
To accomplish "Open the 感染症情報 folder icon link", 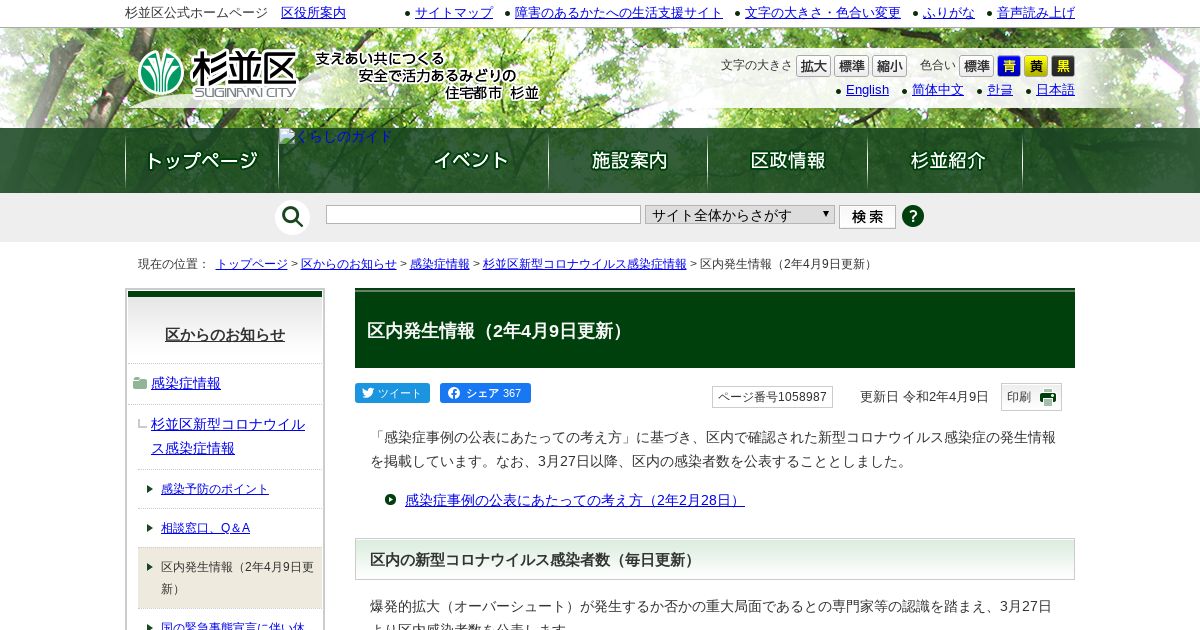I will [x=140, y=383].
